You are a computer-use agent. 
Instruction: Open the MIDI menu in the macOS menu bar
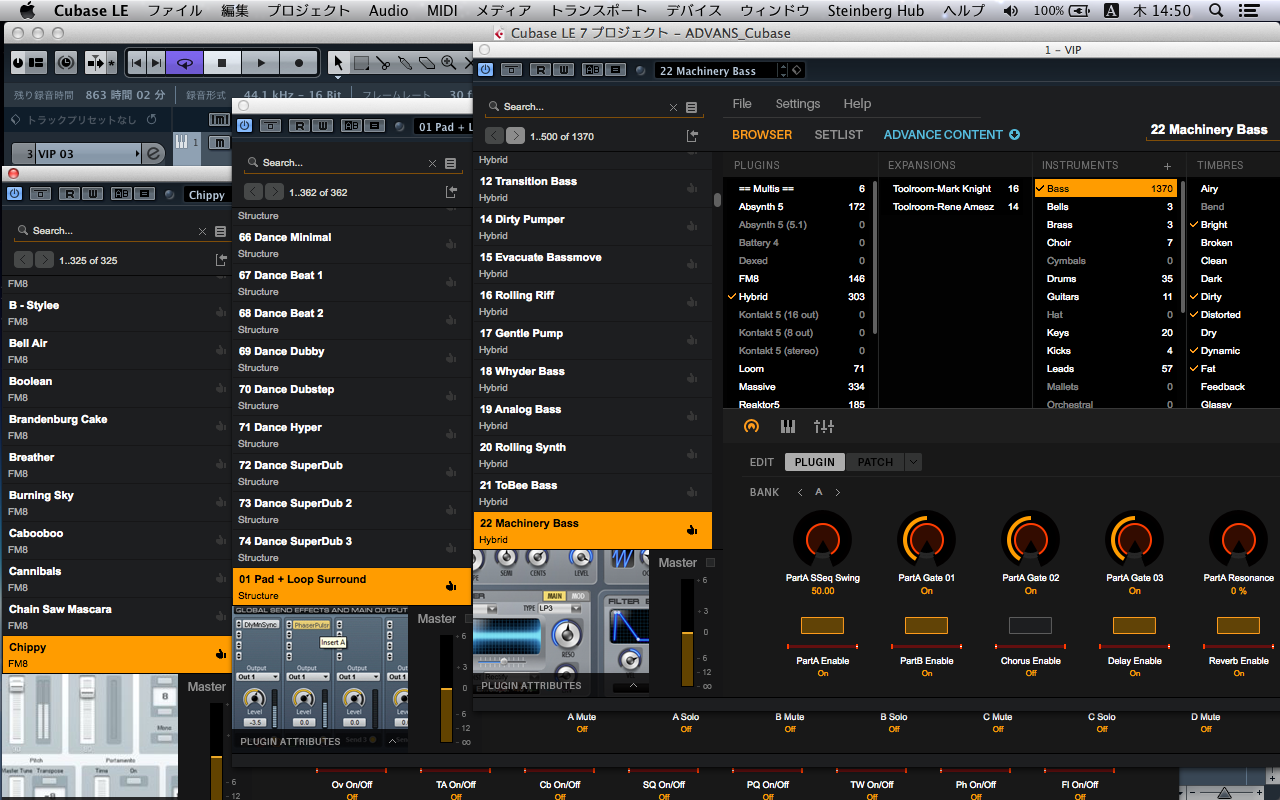click(x=442, y=11)
